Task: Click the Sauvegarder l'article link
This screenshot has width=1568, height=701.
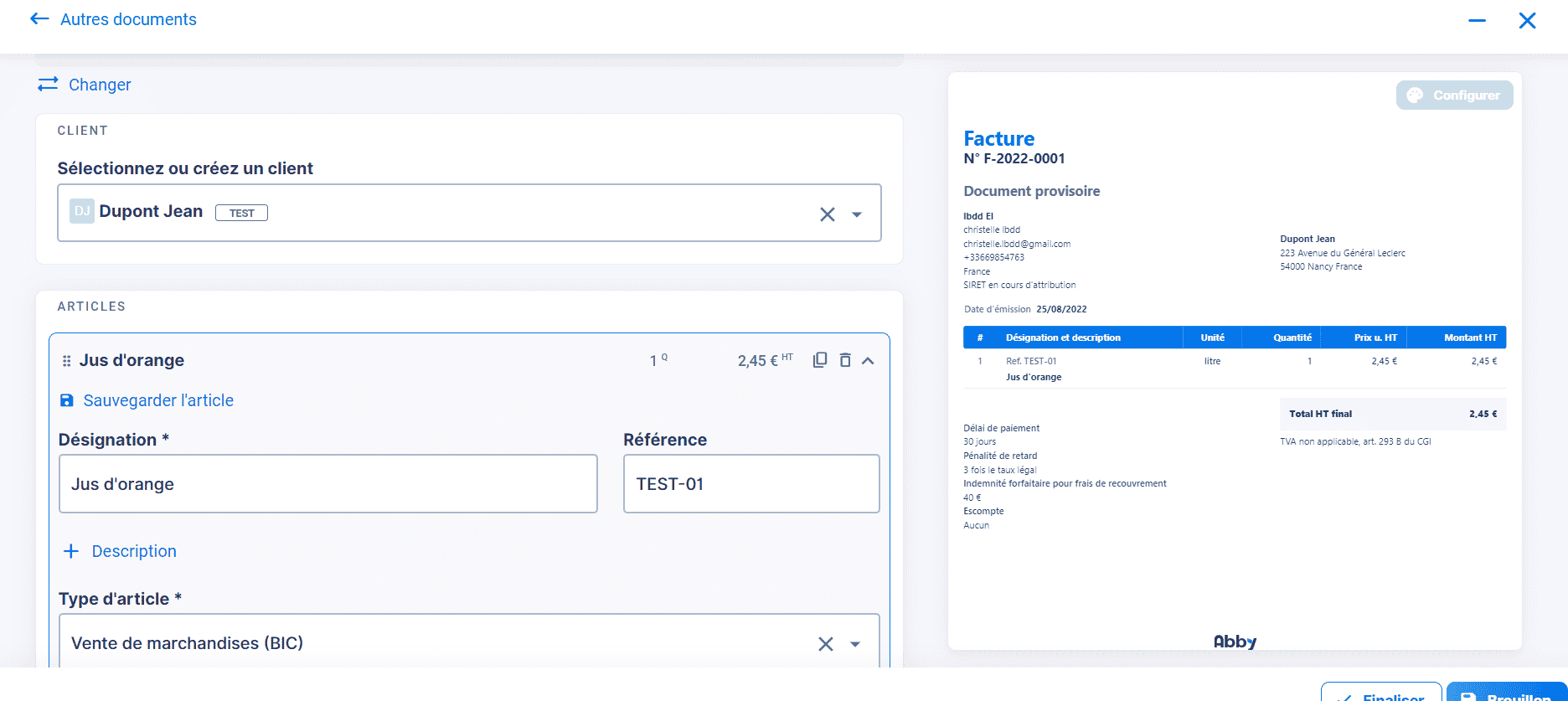Action: click(x=158, y=400)
